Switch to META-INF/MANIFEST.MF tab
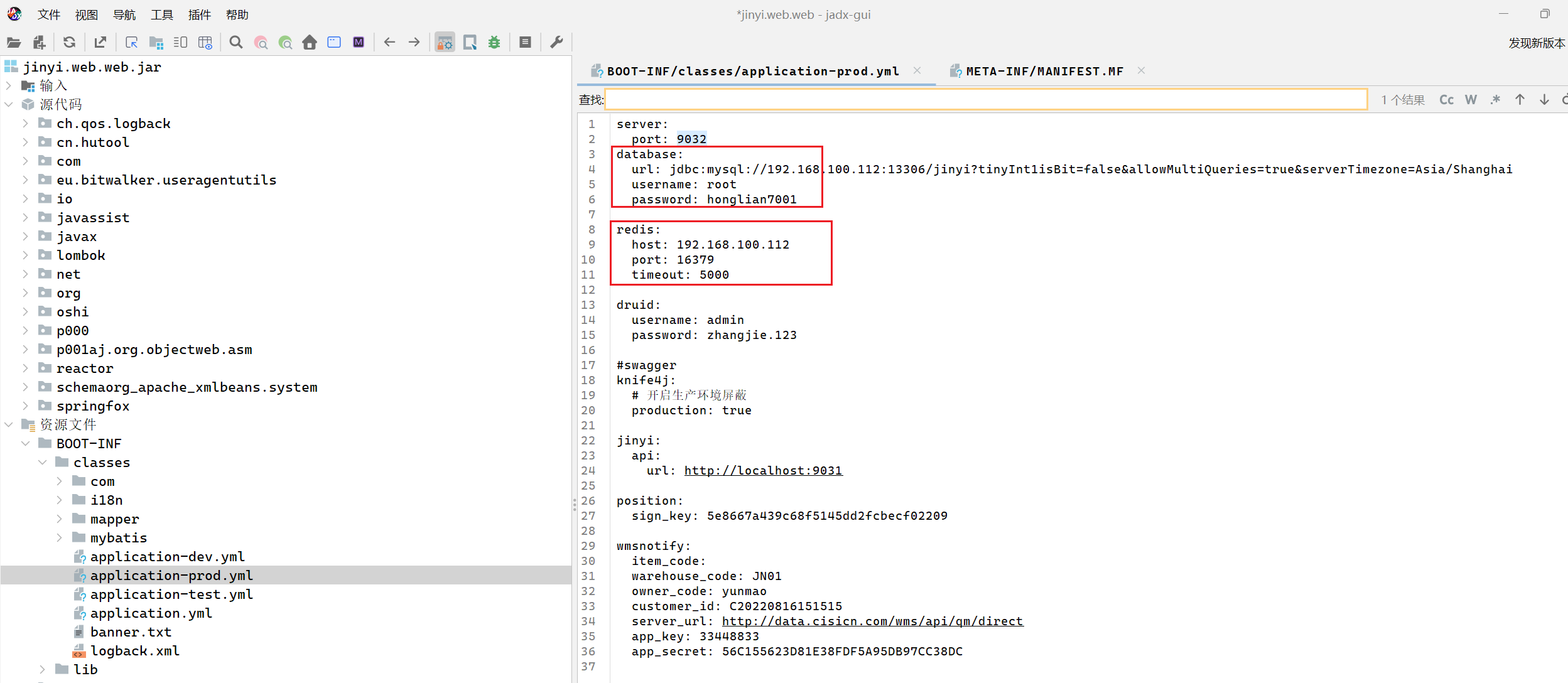Viewport: 1568px width, 683px height. tap(1043, 72)
